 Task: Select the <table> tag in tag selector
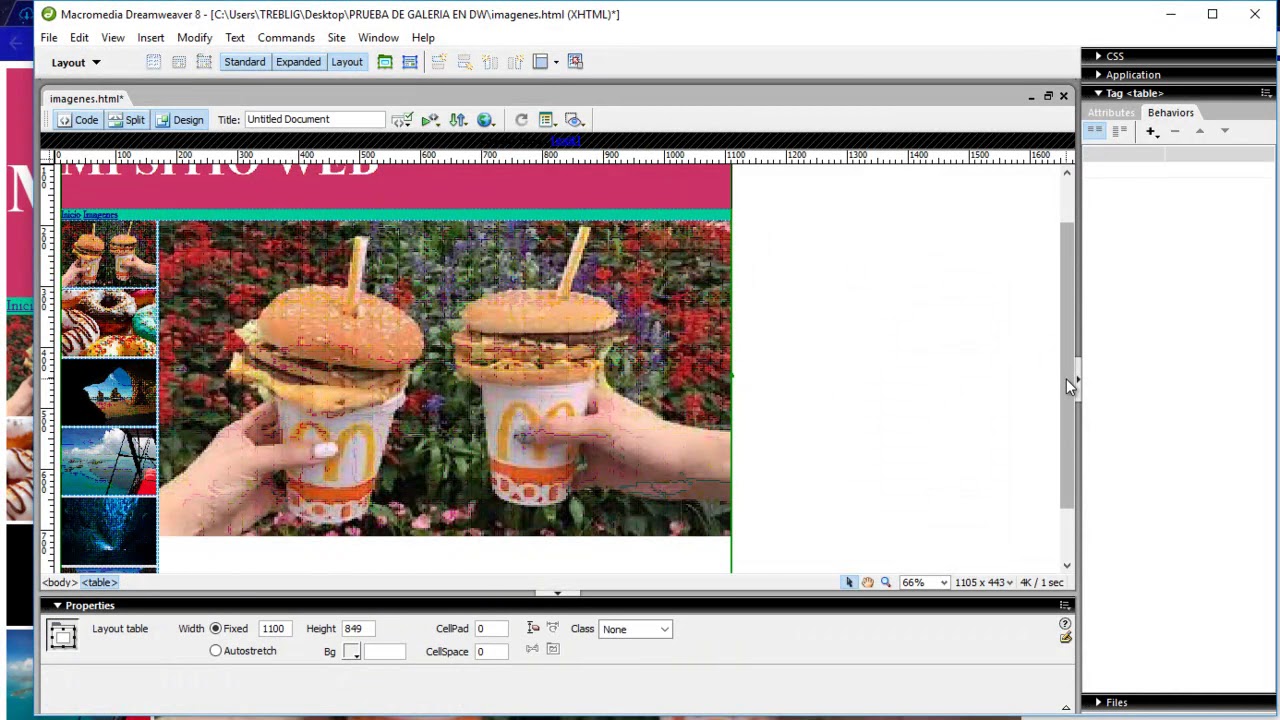click(99, 582)
